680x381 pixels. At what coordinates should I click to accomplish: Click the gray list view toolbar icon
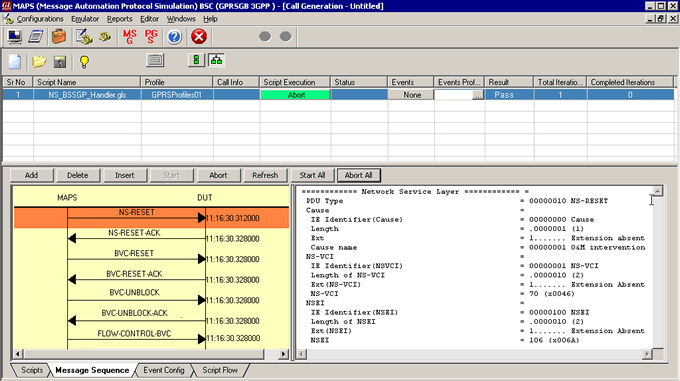[x=155, y=60]
